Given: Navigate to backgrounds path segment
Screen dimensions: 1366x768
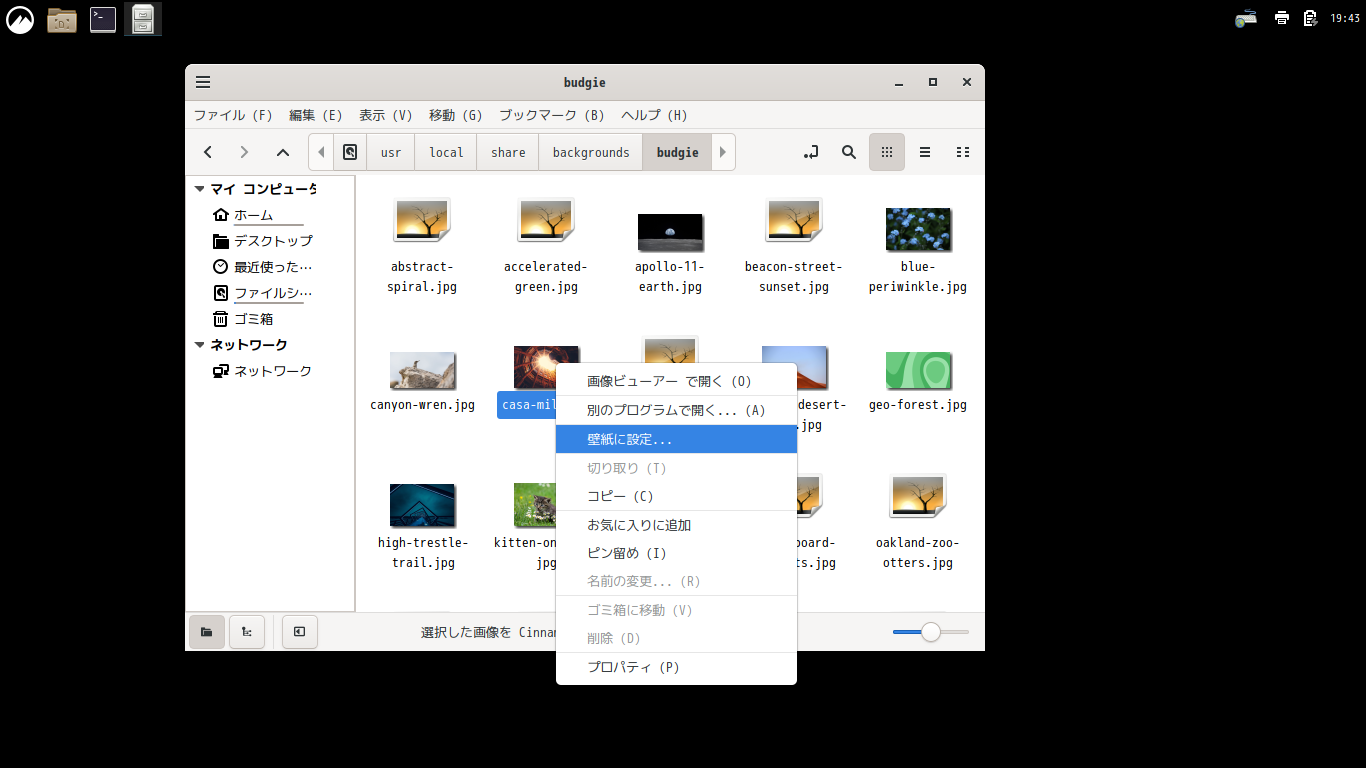Looking at the screenshot, I should (x=591, y=152).
